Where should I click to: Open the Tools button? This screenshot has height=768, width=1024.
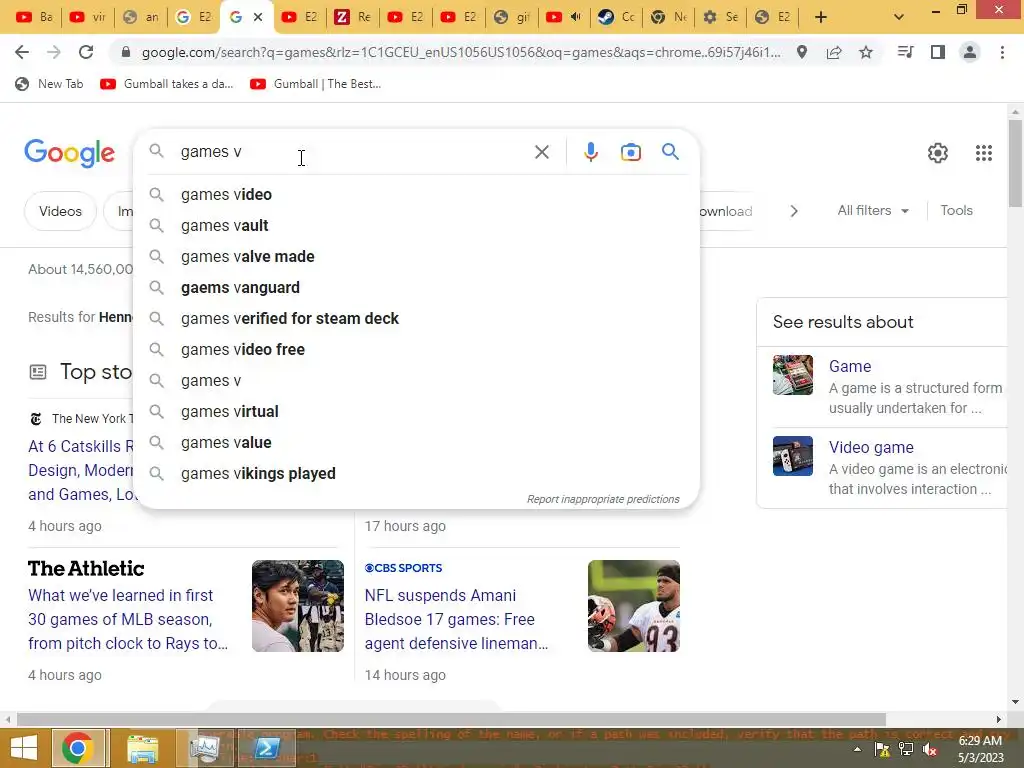(956, 210)
